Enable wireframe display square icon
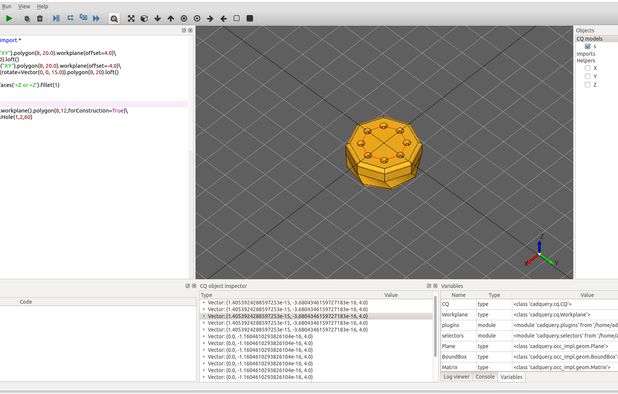618x394 pixels. (236, 18)
